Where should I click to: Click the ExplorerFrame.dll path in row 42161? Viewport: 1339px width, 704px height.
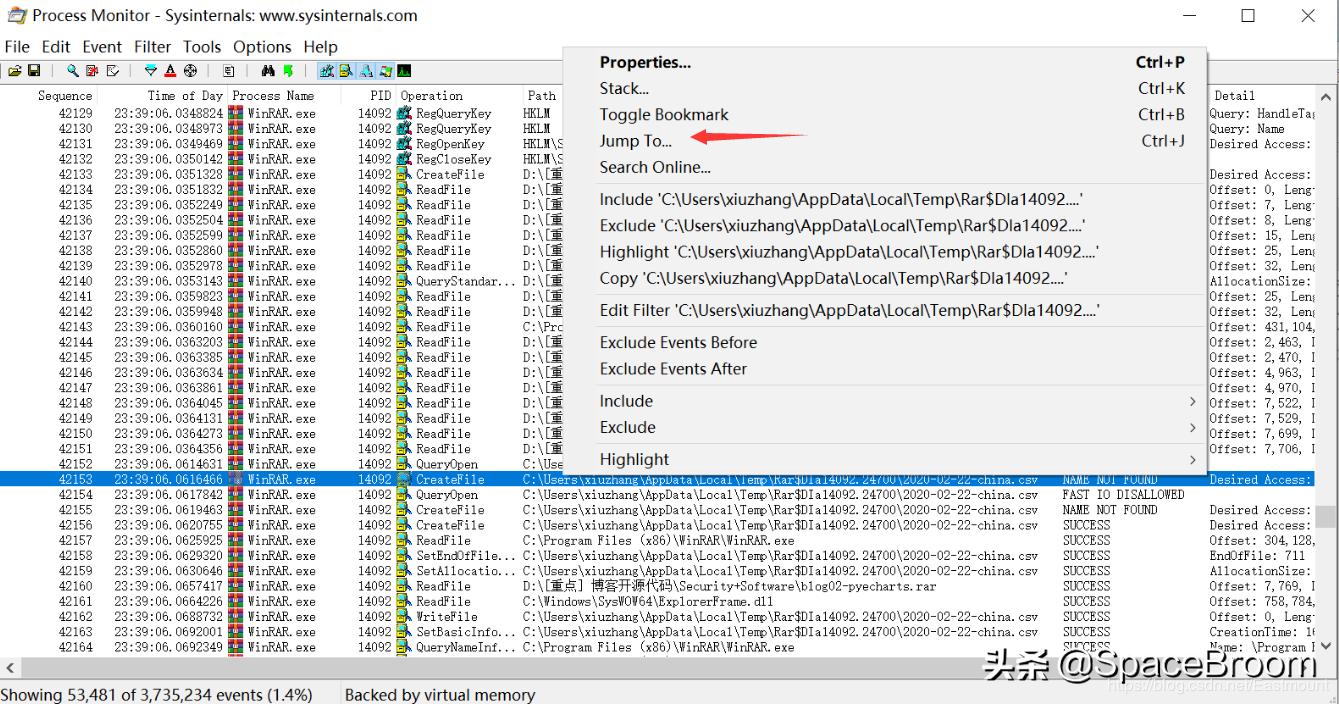click(647, 602)
